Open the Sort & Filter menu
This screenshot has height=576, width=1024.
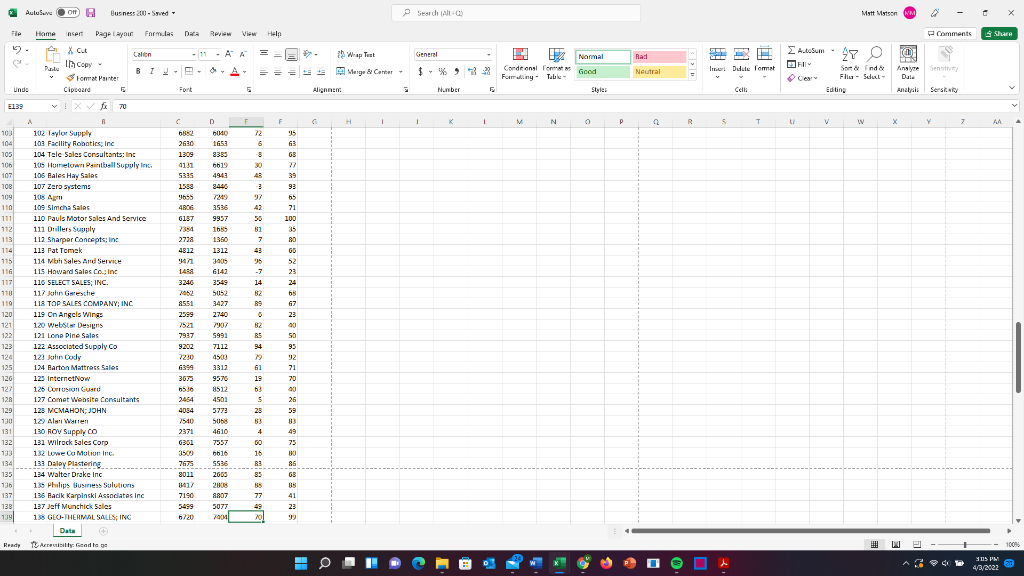pyautogui.click(x=850, y=63)
